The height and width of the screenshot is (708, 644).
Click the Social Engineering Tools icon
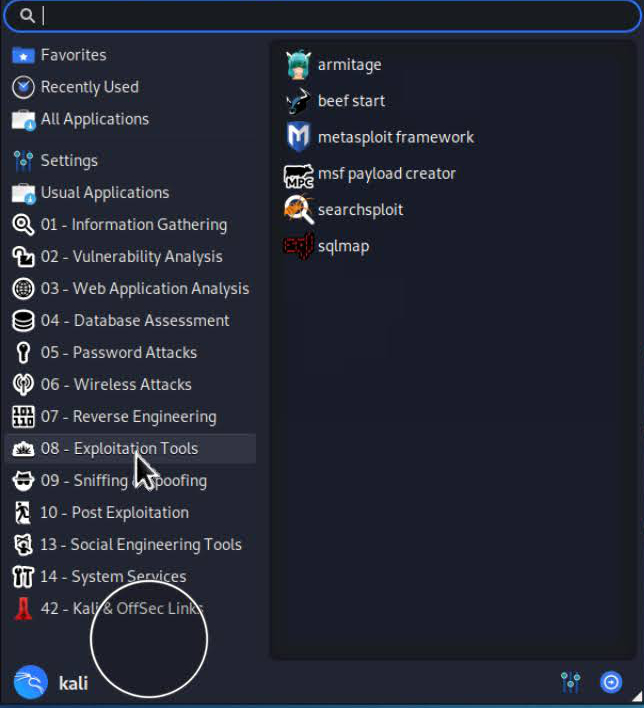tap(23, 545)
